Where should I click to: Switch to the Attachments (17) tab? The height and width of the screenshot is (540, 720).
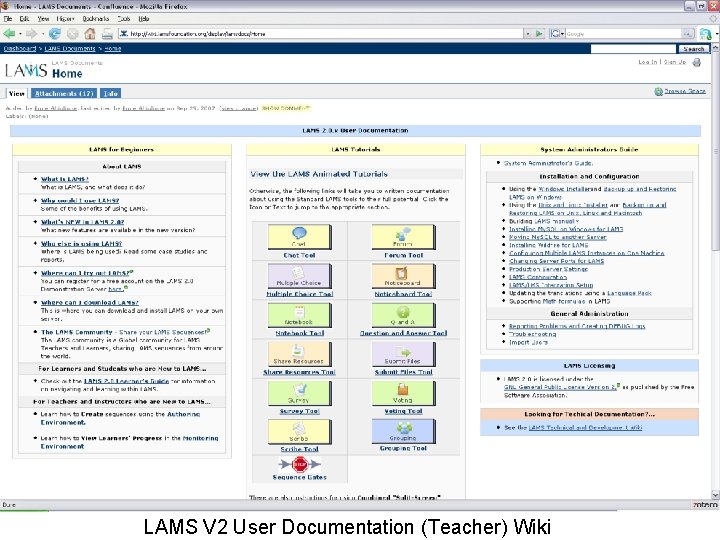point(64,93)
